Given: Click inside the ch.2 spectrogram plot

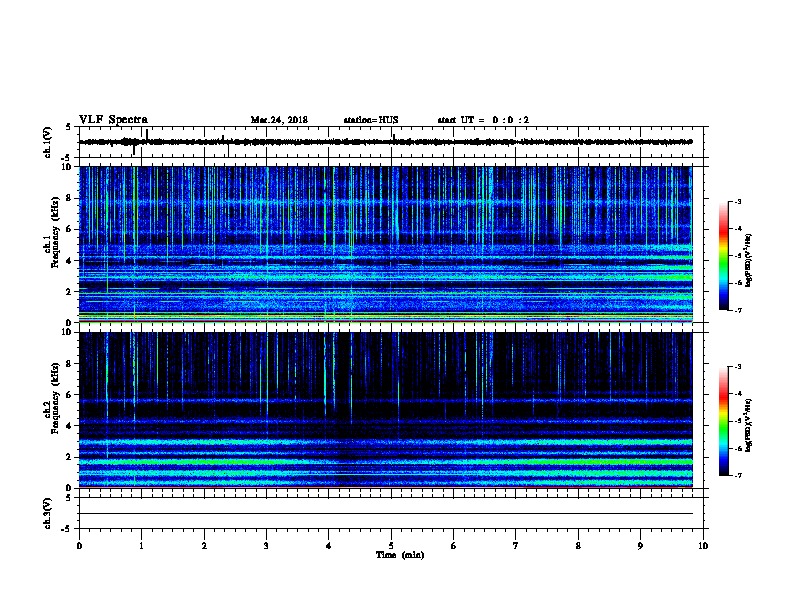Looking at the screenshot, I should click(386, 410).
